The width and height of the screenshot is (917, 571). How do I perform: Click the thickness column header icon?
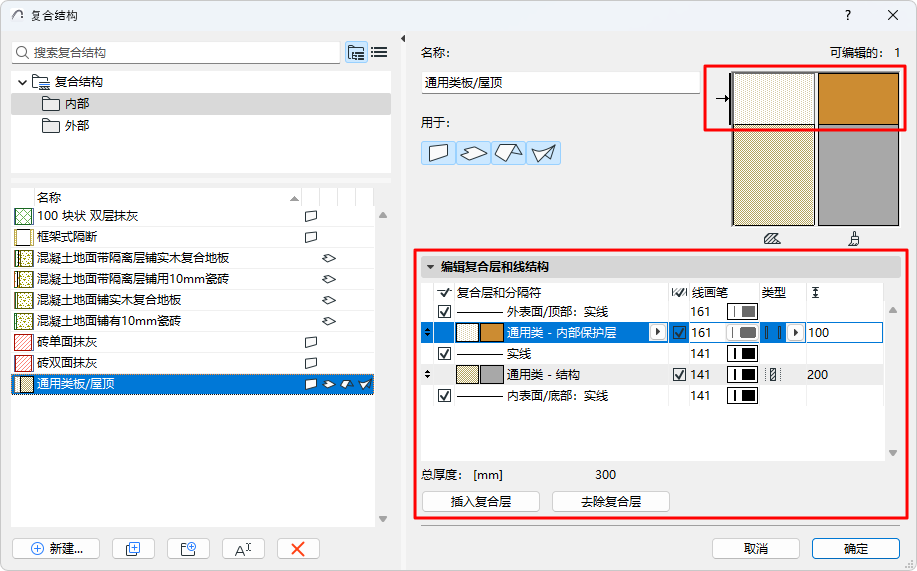click(816, 292)
